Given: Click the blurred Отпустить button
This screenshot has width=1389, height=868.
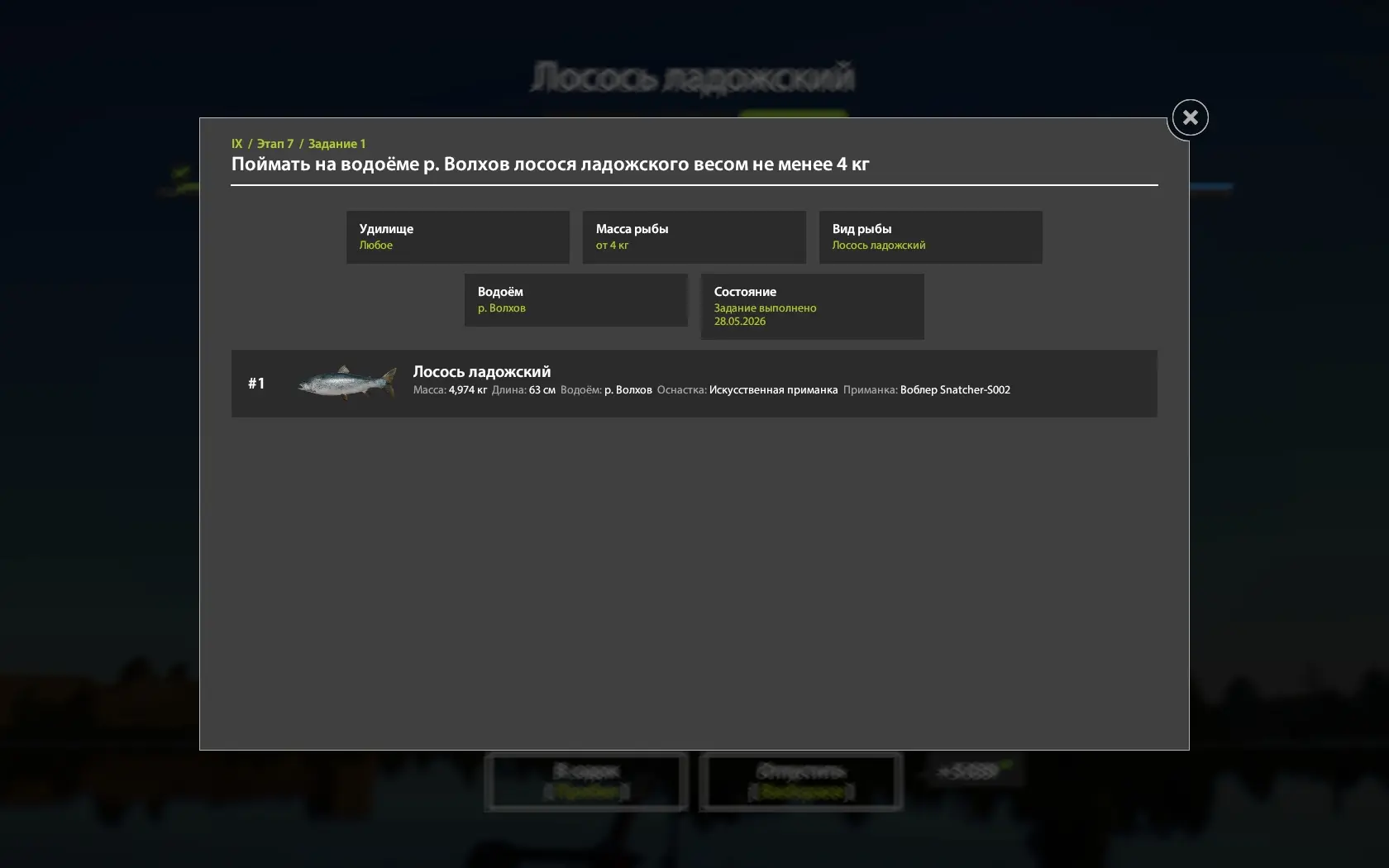Looking at the screenshot, I should point(801,781).
